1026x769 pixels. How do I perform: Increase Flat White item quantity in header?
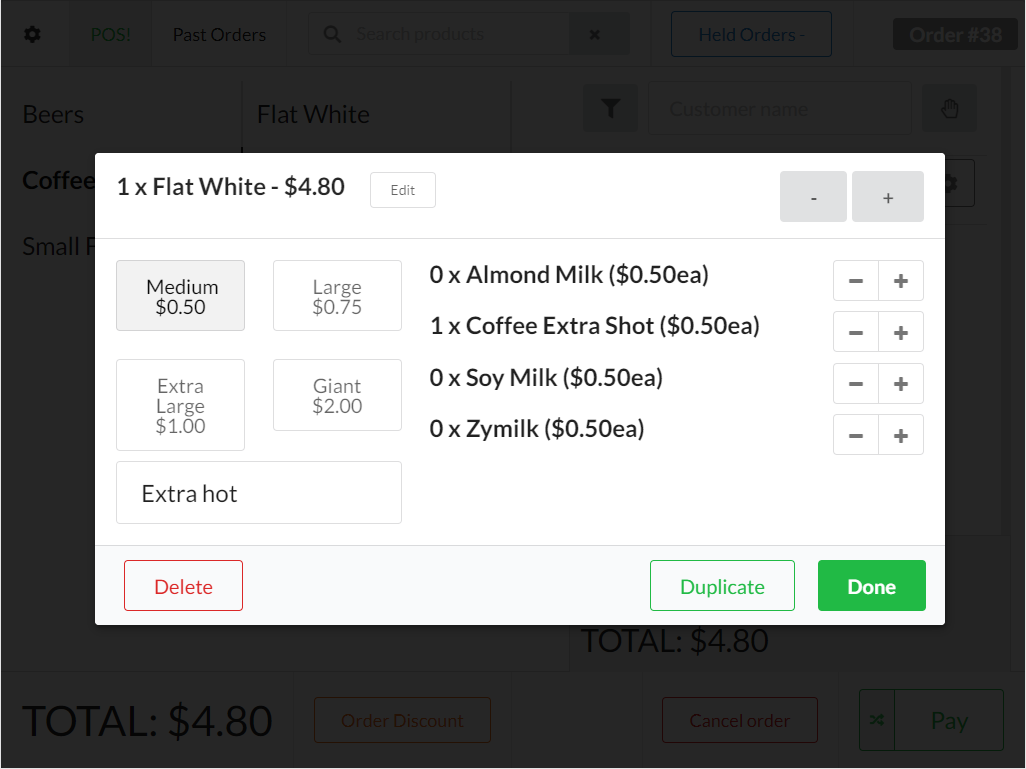(x=888, y=197)
